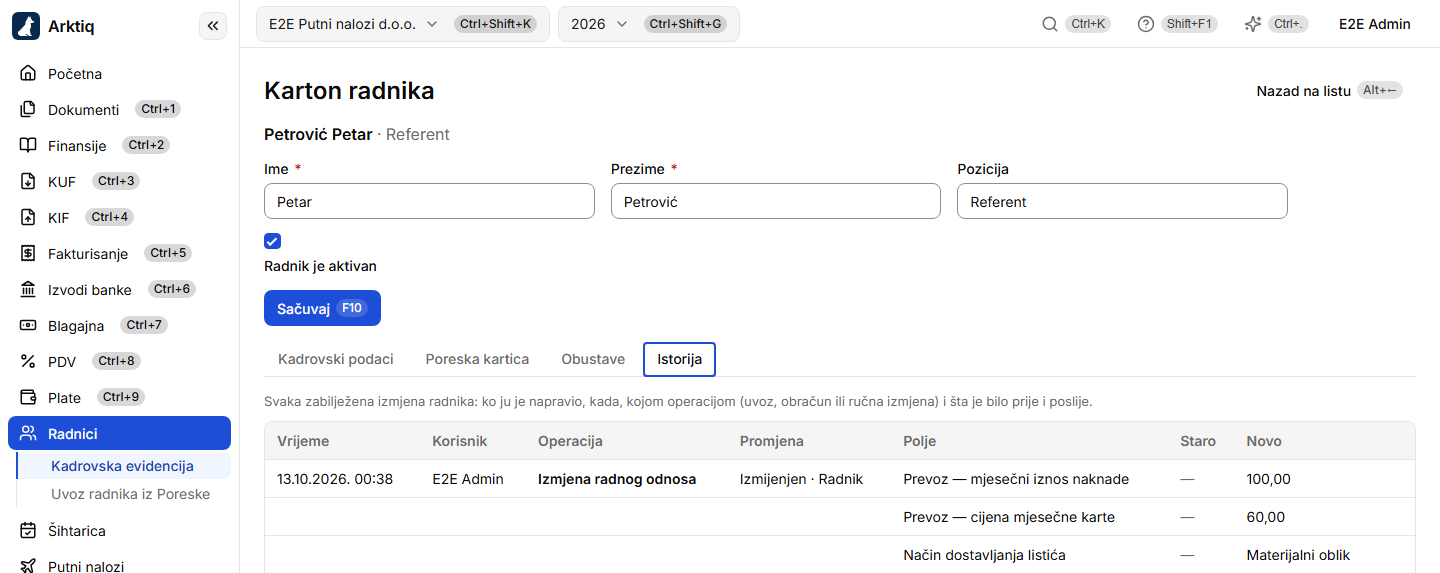This screenshot has height=573, width=1440.
Task: Click the Dokumenti documents icon
Action: click(x=28, y=110)
